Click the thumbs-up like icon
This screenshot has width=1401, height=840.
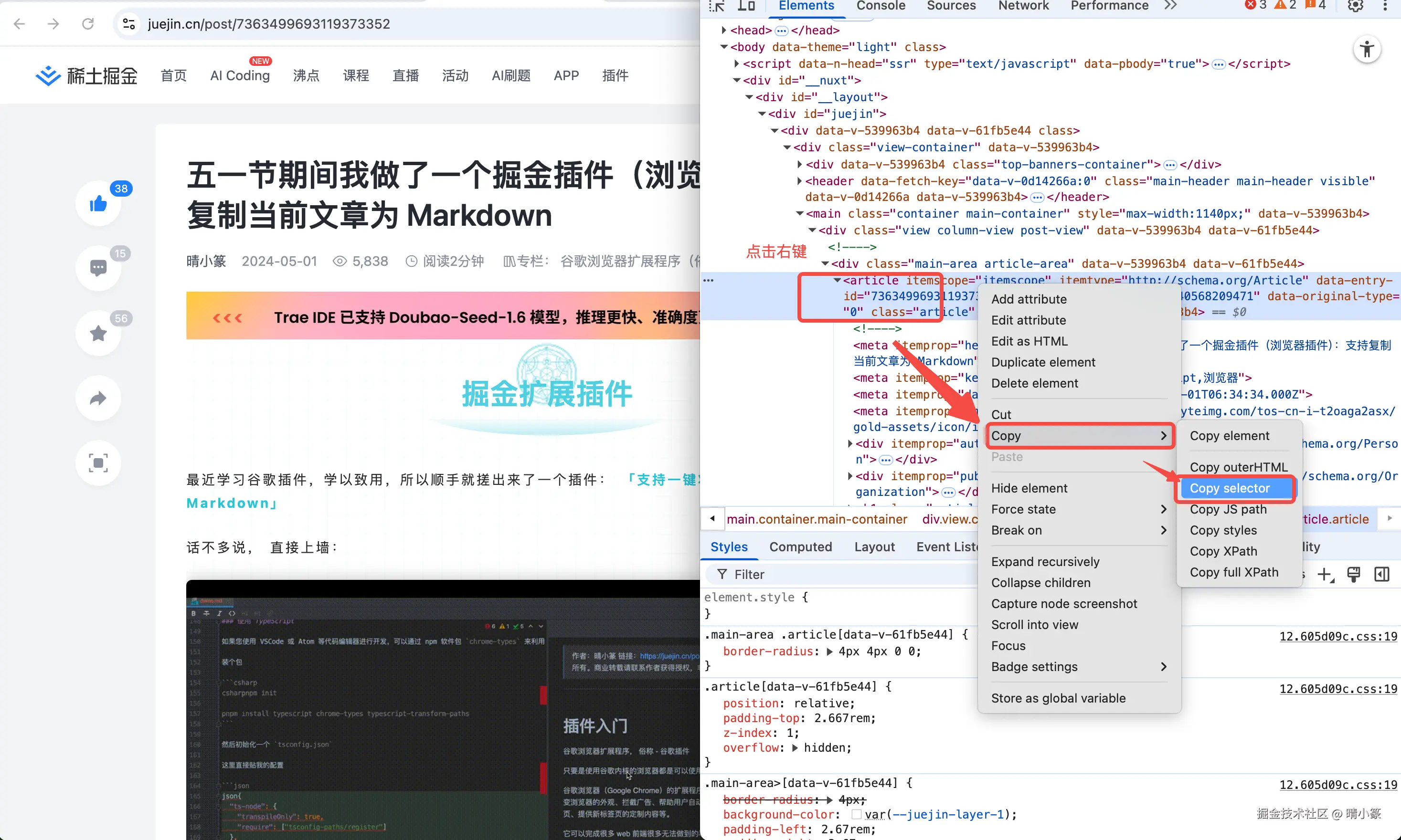click(x=98, y=204)
